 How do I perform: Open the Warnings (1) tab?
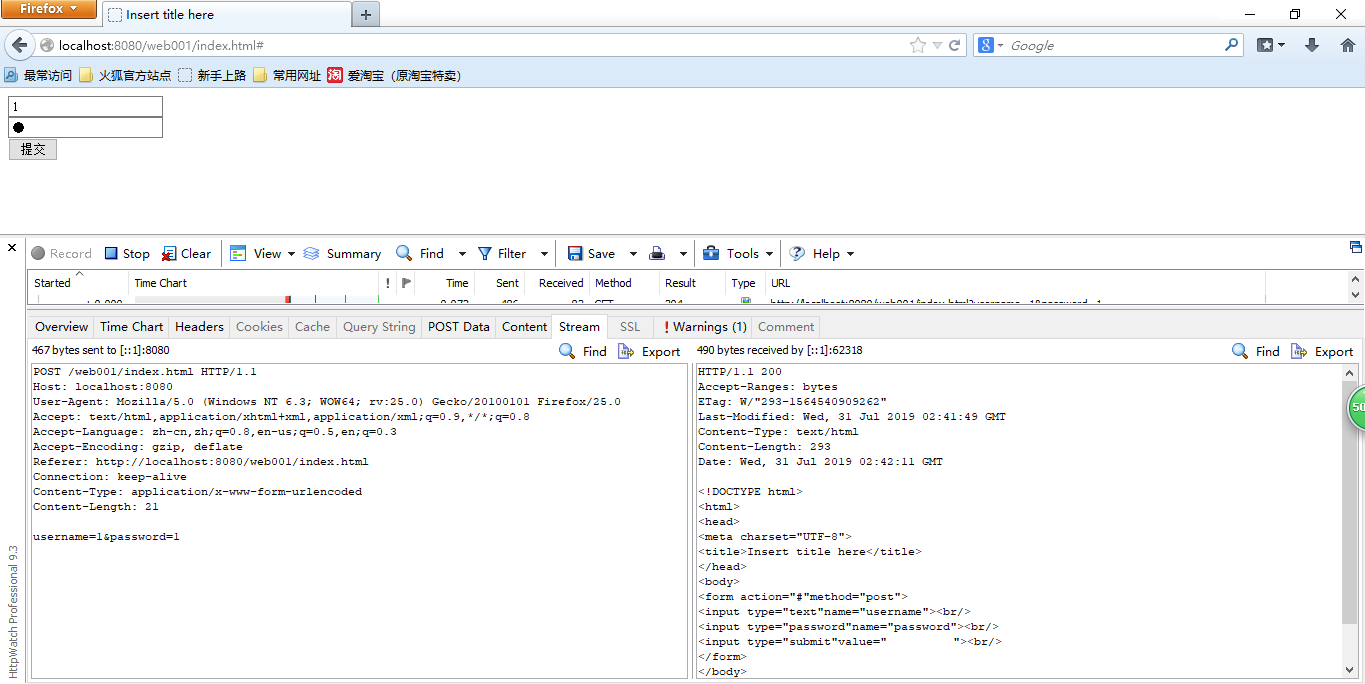pyautogui.click(x=703, y=327)
